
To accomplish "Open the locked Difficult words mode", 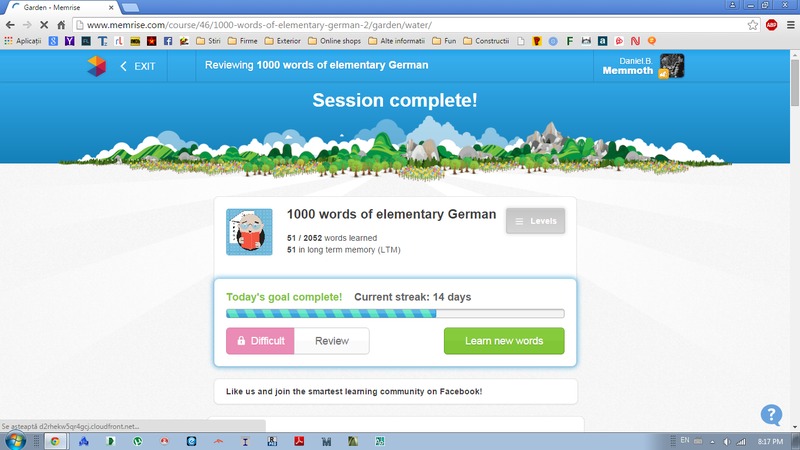I will pos(260,341).
